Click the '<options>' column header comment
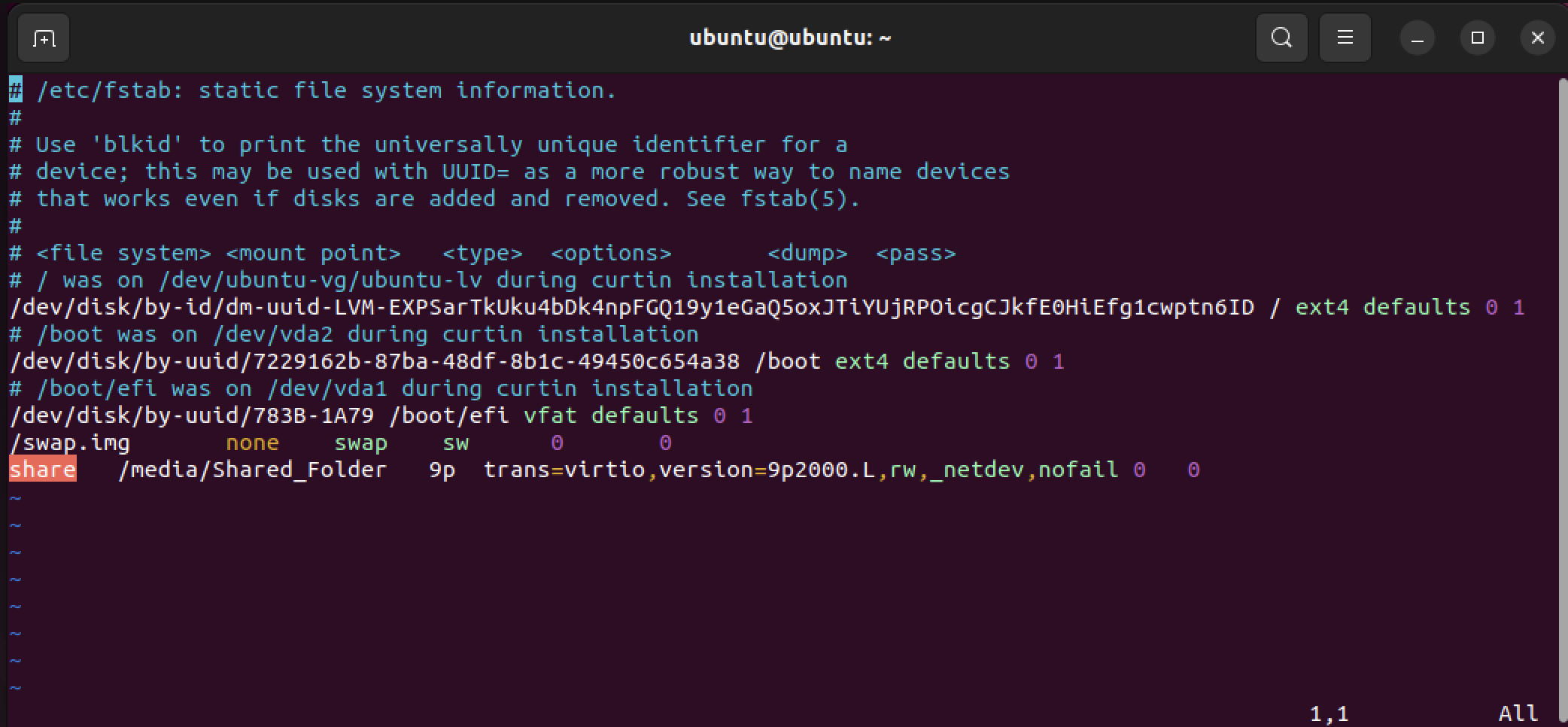 pos(611,253)
